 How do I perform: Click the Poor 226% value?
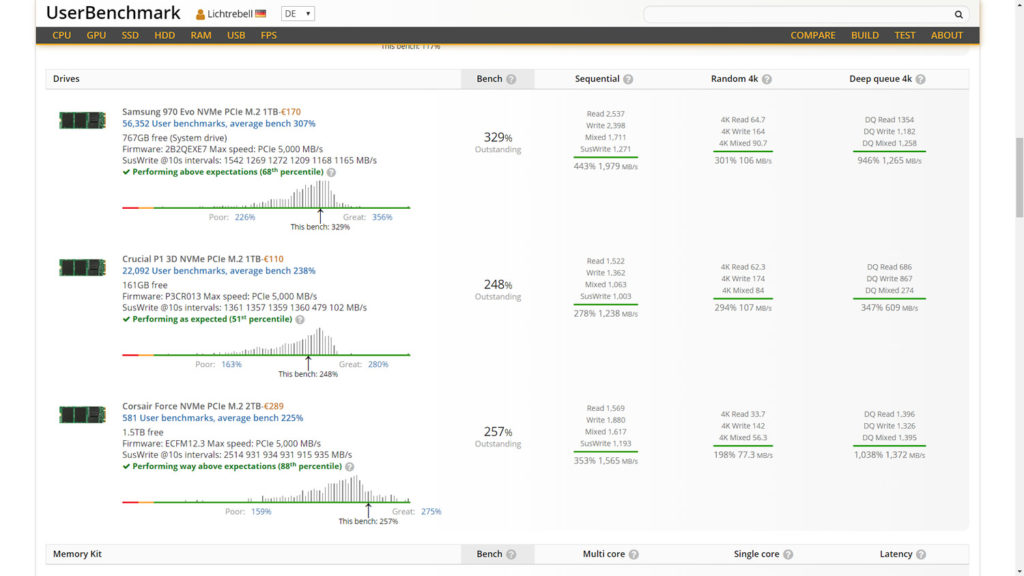coord(245,217)
